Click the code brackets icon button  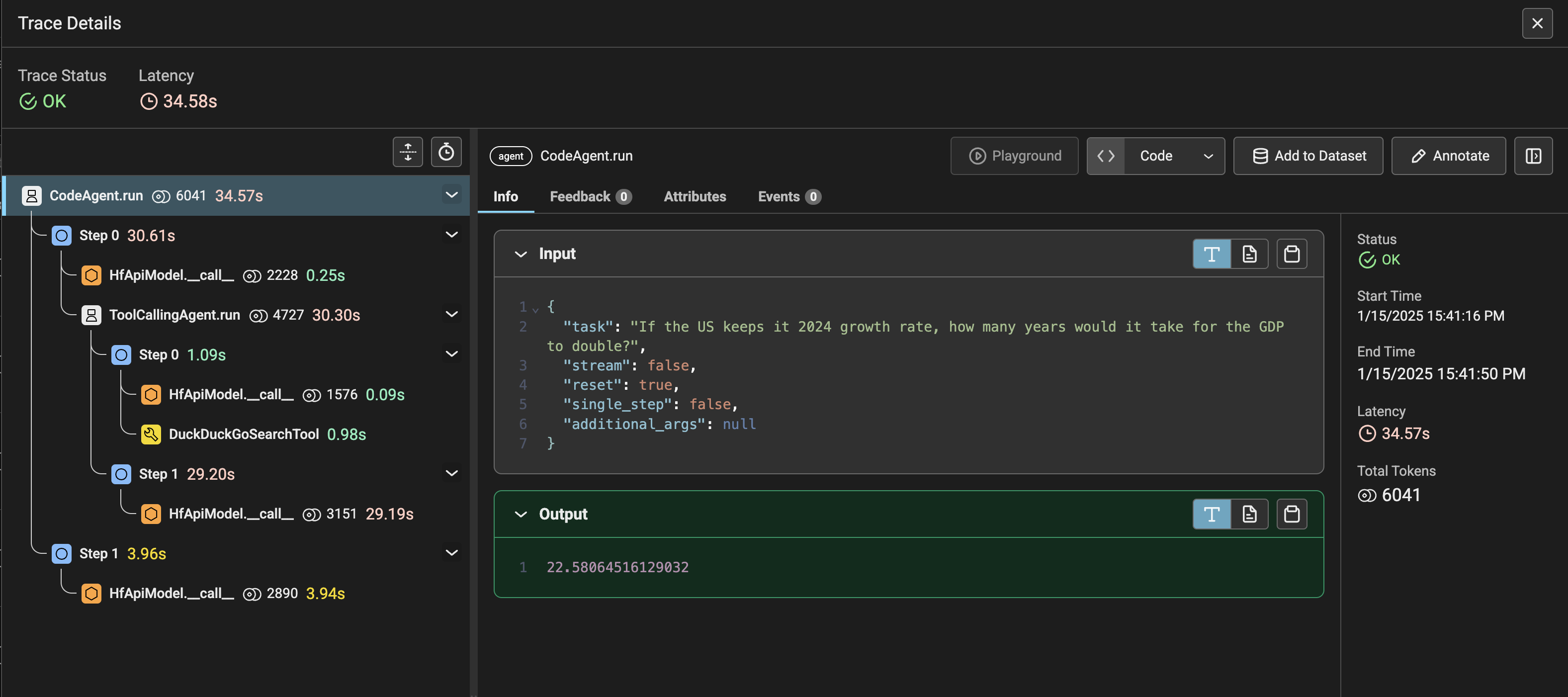pos(1105,157)
